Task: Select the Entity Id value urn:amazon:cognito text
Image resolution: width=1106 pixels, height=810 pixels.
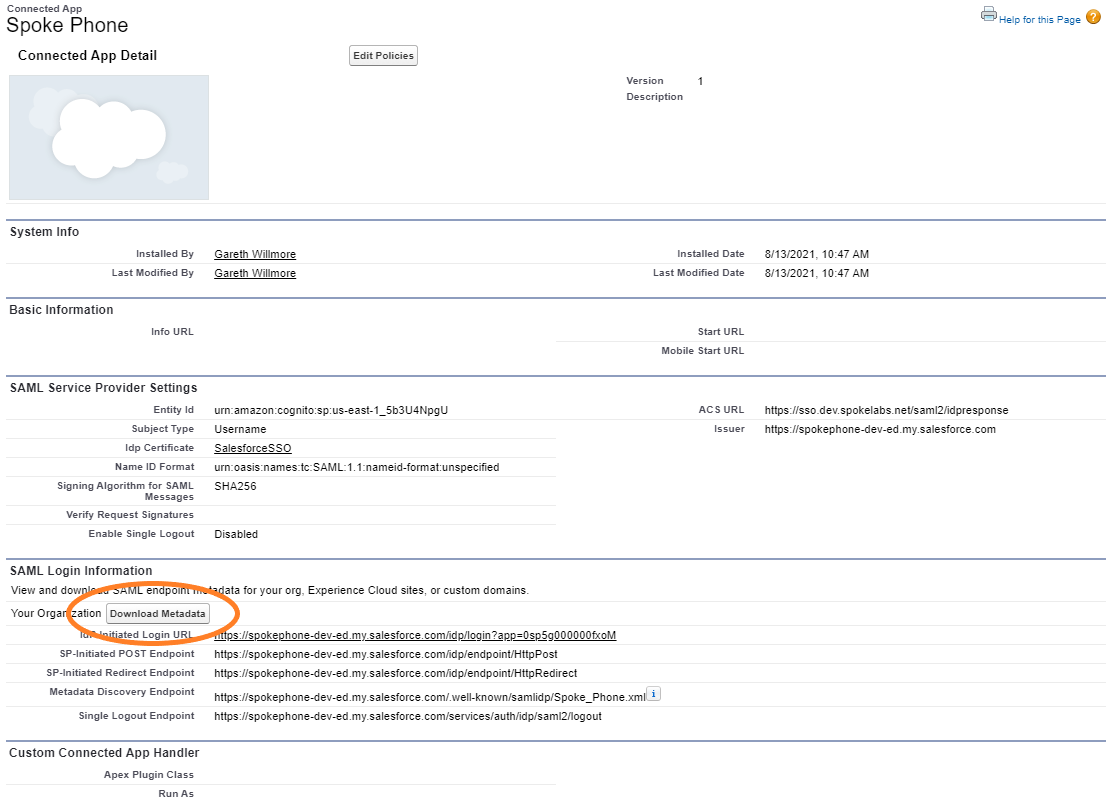Action: click(331, 410)
